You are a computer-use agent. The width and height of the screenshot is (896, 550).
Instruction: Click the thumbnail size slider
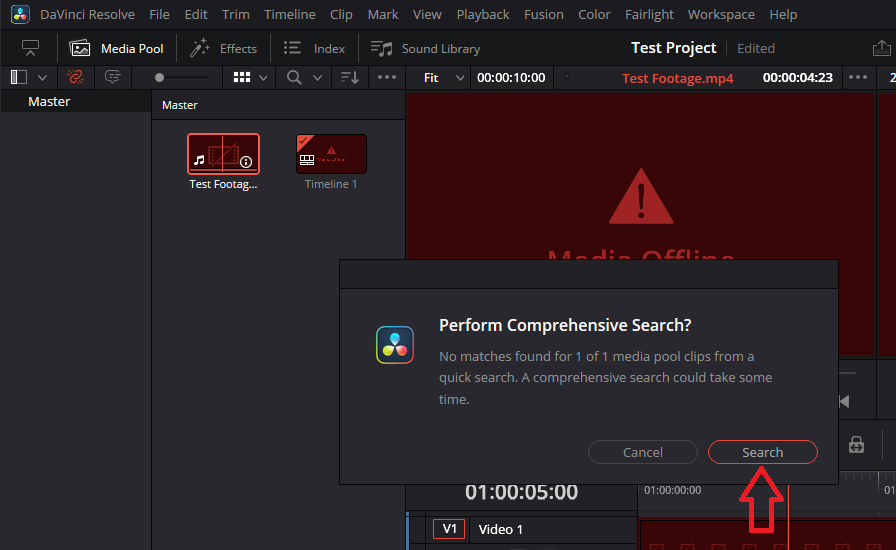182,77
